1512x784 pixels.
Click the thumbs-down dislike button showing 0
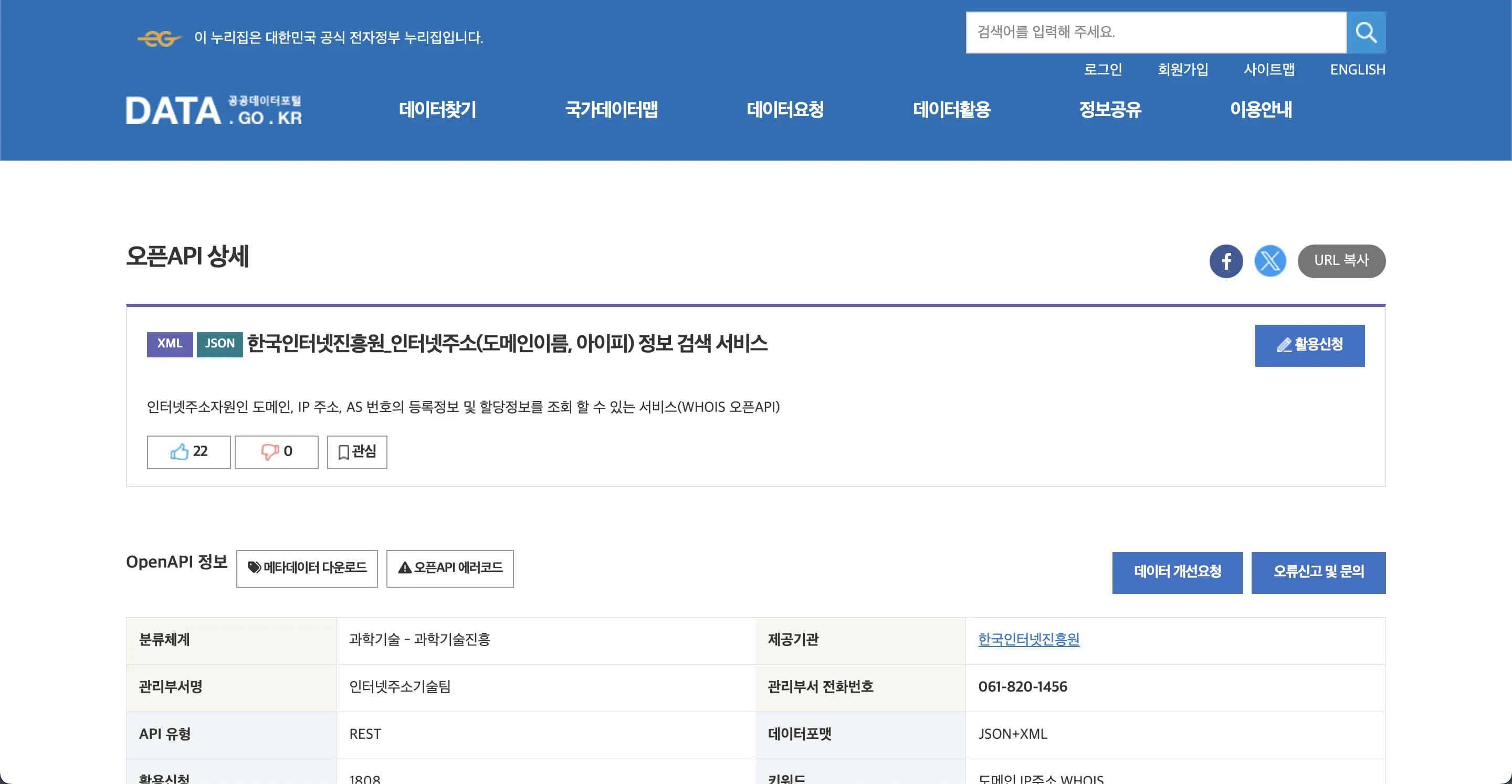277,452
